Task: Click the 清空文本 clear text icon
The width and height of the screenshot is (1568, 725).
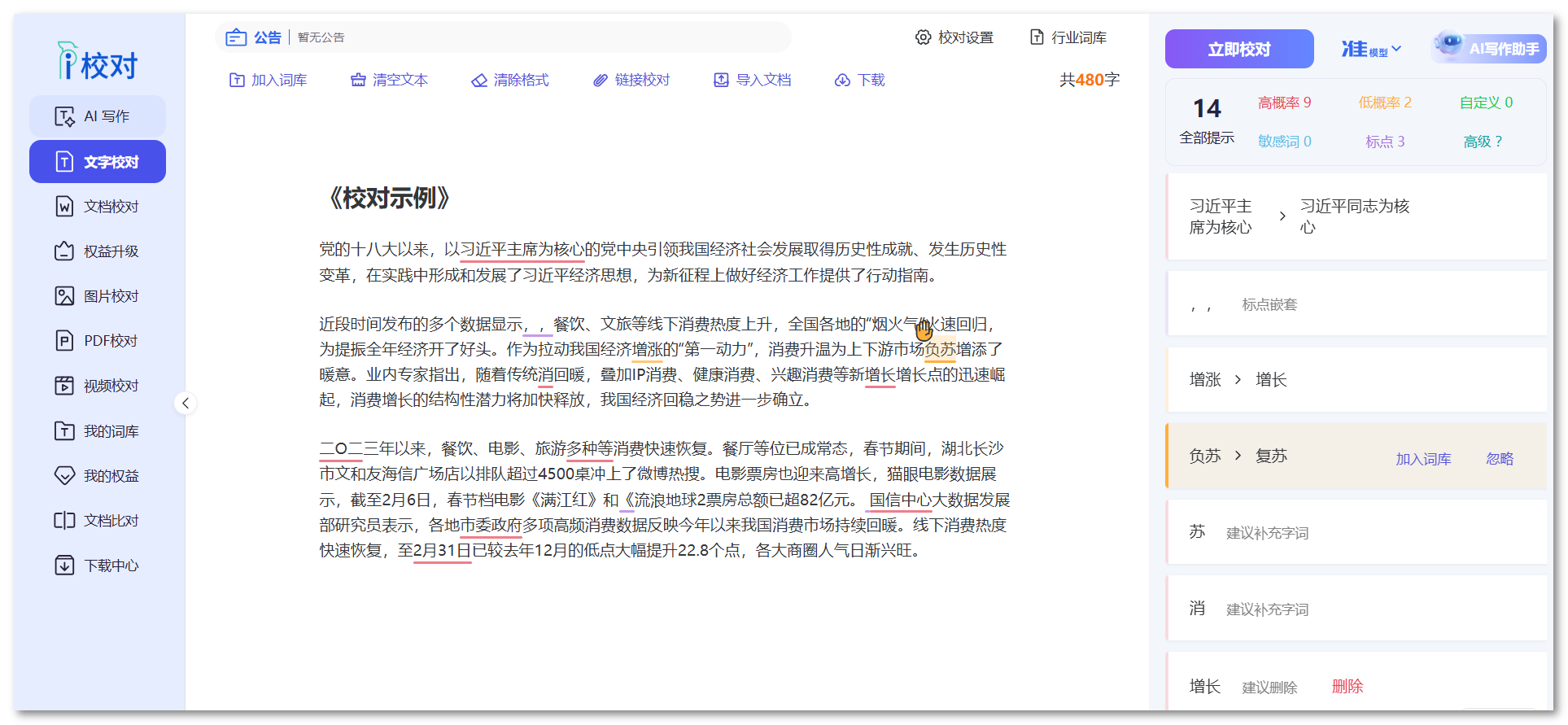Action: pos(358,80)
